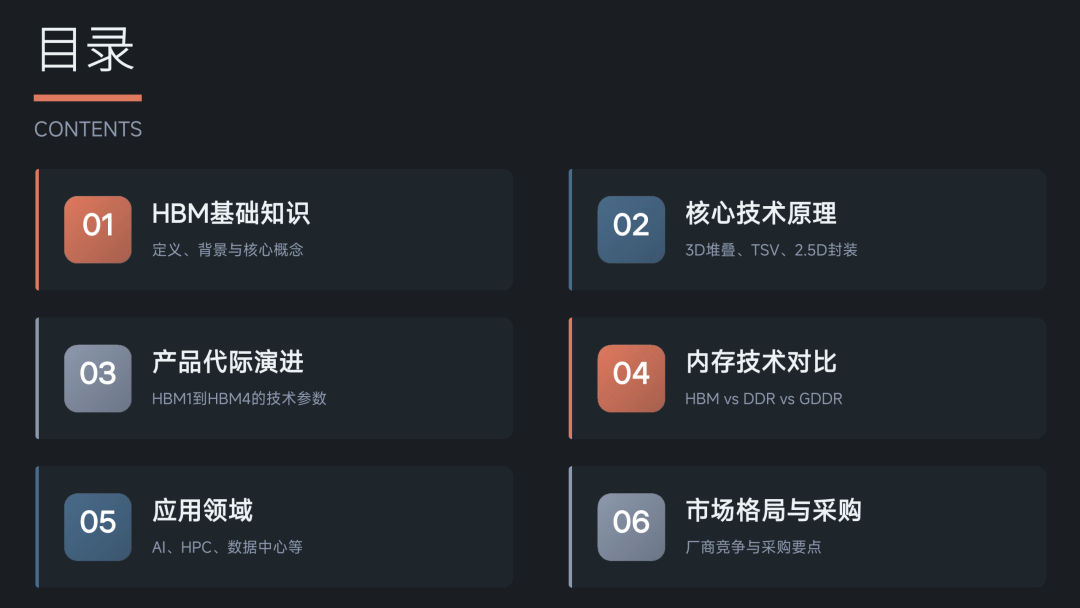Click subtitle 定义、背景与核心概念
This screenshot has width=1080, height=608.
[228, 250]
